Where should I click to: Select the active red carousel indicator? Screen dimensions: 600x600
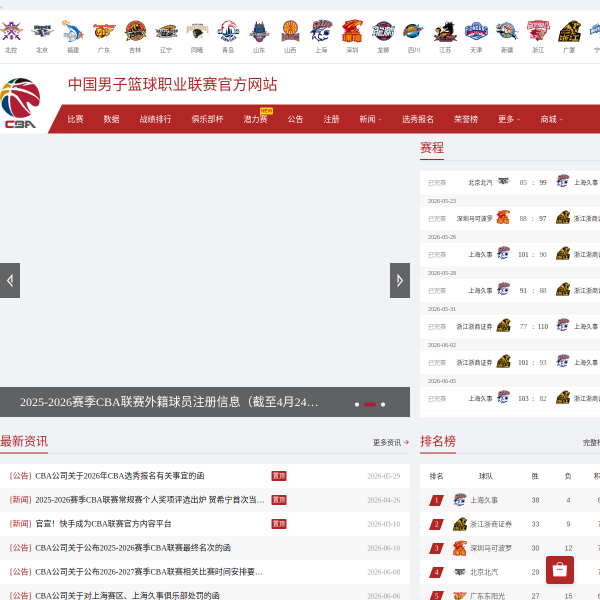tap(370, 404)
